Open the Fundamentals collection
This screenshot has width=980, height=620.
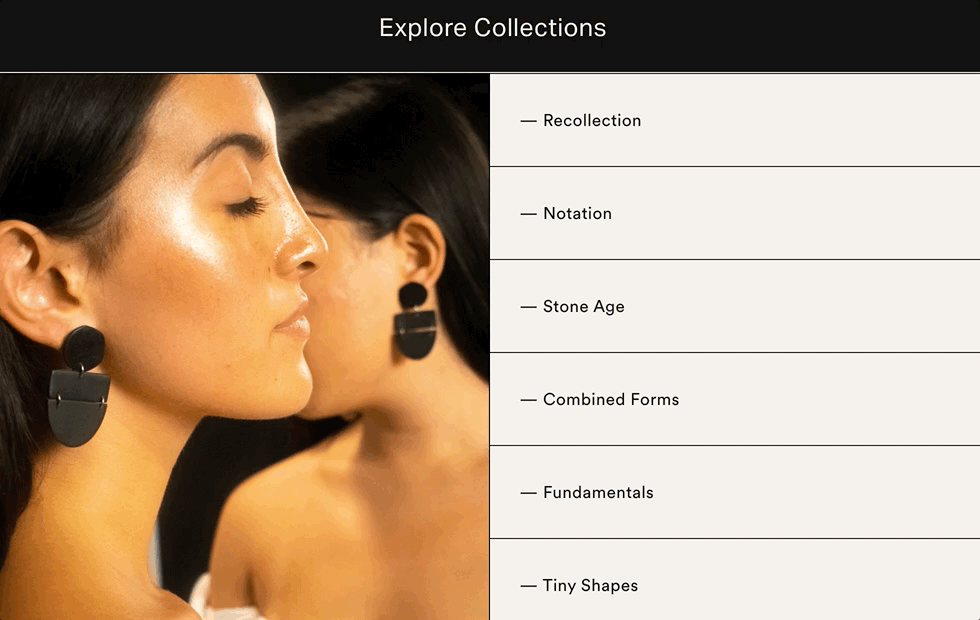pos(598,492)
